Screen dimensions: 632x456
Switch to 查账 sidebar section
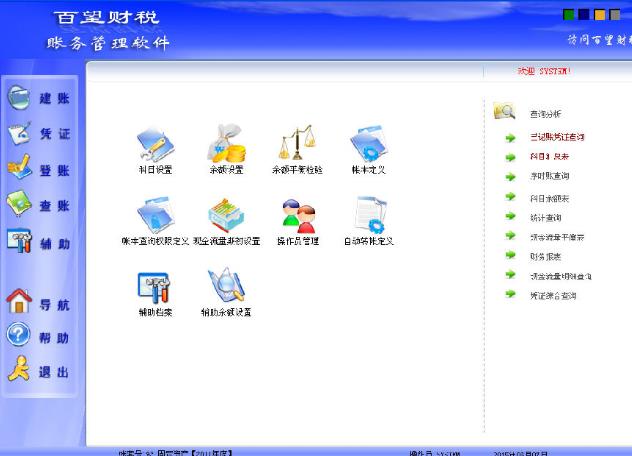coord(38,205)
